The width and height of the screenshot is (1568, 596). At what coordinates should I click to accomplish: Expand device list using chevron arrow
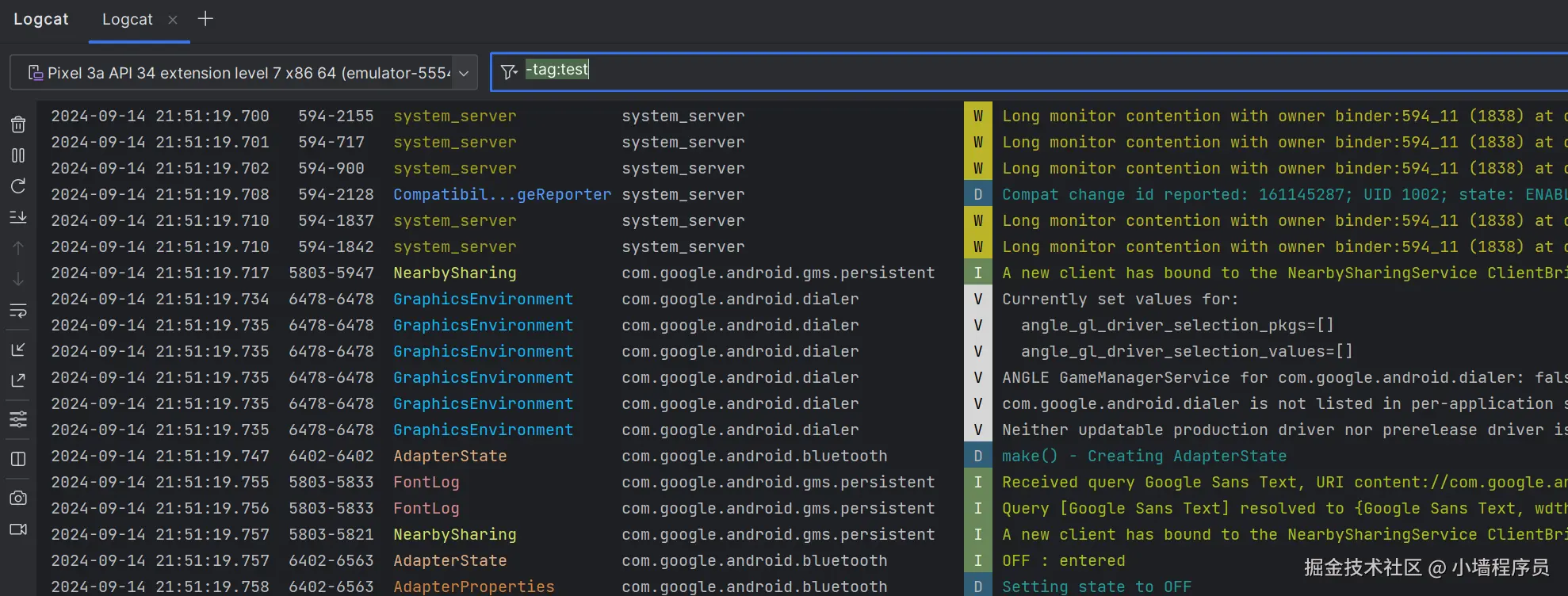(464, 74)
